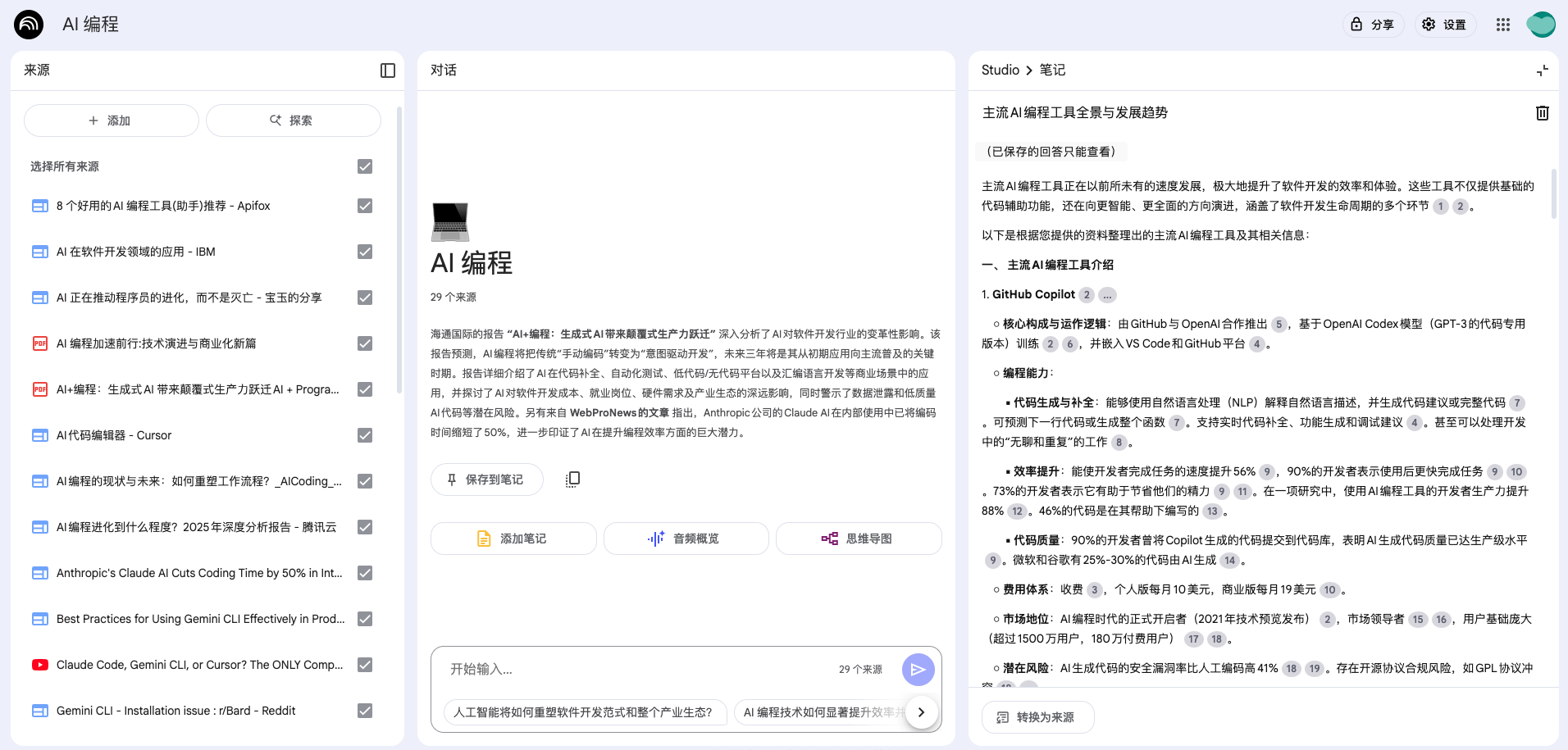Click the PDF icon for AI 编程加速前行
Screen dimensions: 1568x750
[40, 343]
